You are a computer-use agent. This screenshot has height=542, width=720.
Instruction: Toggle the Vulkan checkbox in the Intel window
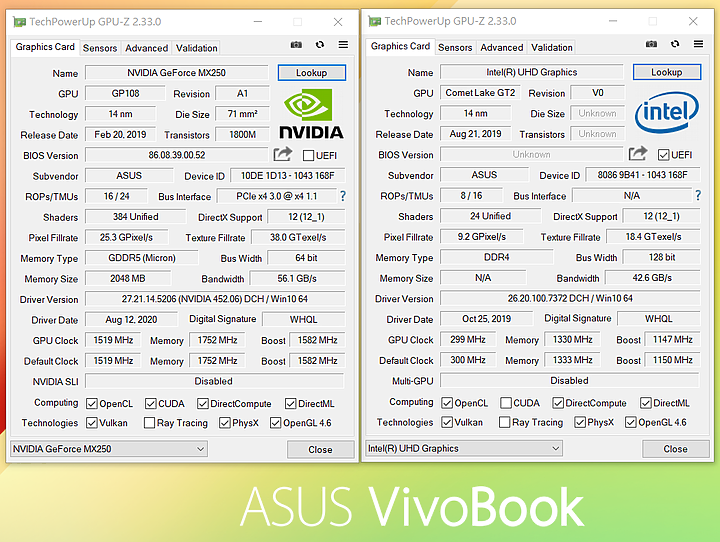(447, 422)
